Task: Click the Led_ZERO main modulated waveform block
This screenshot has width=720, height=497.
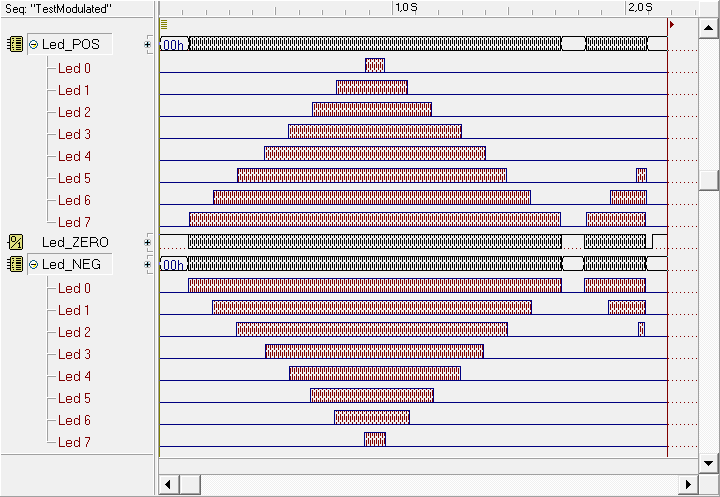Action: click(x=375, y=242)
